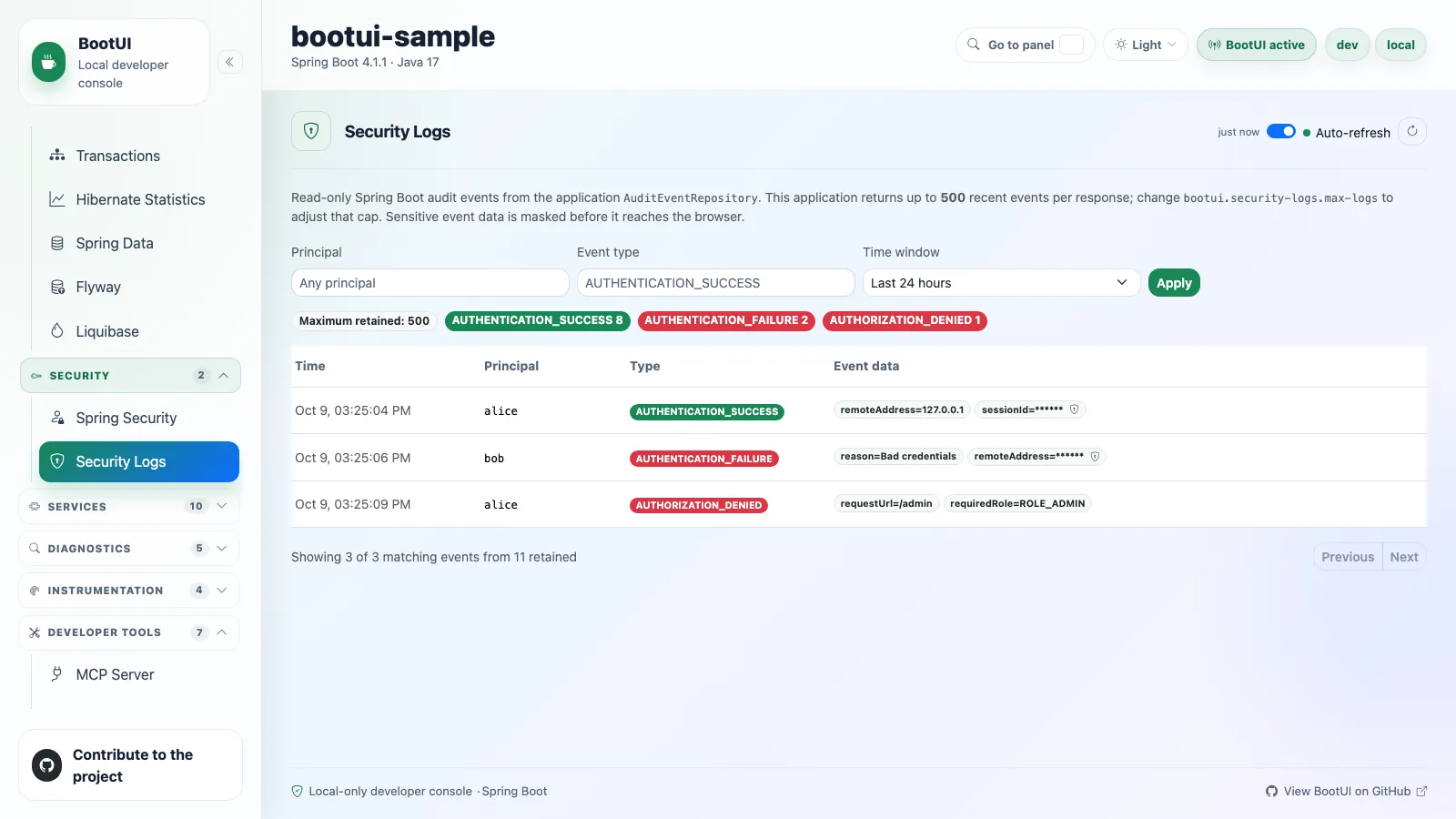Click the Next pagination button
The image size is (1456, 819).
[x=1404, y=557]
